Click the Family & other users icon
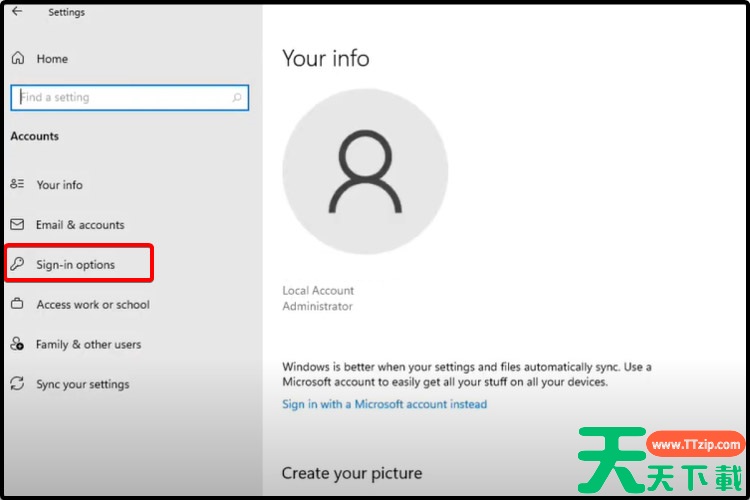Viewport: 750px width, 500px height. pyautogui.click(x=17, y=344)
